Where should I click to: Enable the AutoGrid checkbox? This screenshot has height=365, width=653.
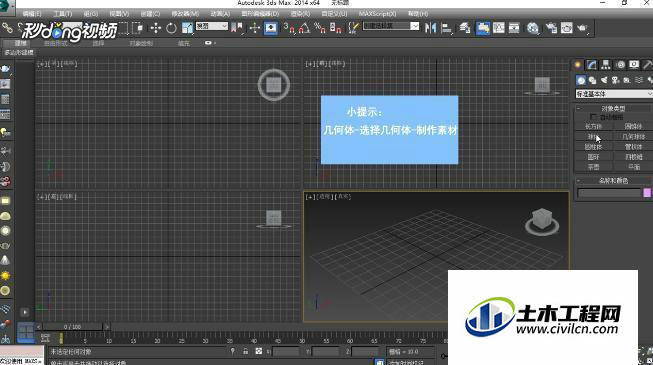point(593,117)
